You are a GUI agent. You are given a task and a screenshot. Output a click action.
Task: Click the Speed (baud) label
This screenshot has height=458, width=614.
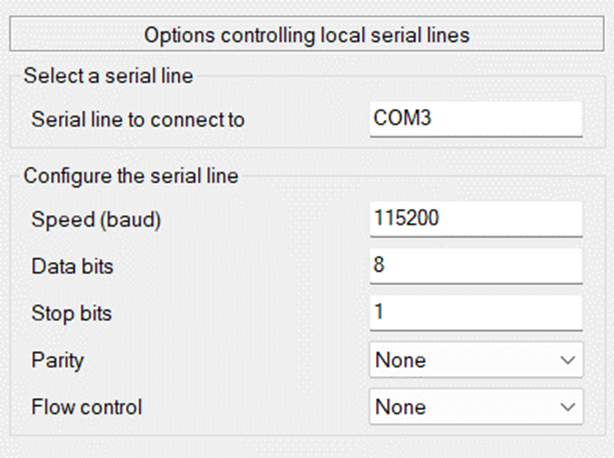pyautogui.click(x=96, y=220)
